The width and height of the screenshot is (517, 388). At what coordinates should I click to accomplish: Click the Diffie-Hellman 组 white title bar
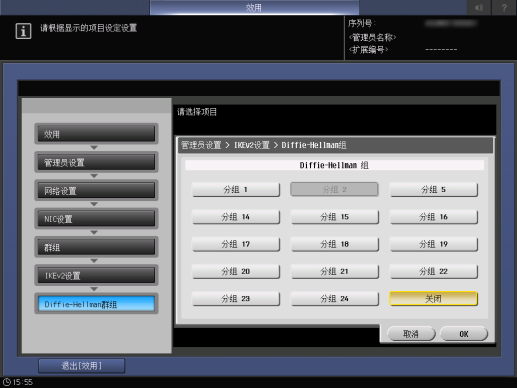[334, 165]
